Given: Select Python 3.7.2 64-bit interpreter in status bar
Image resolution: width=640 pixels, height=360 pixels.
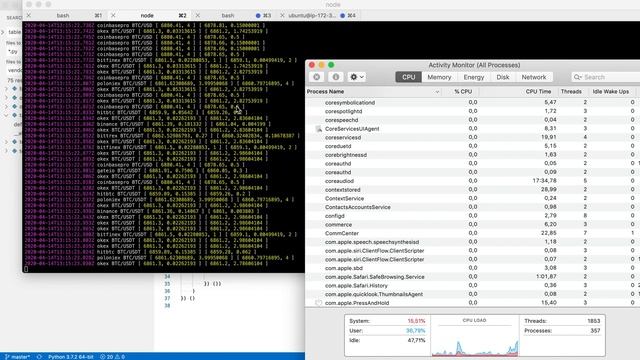Looking at the screenshot, I should 71,357.
